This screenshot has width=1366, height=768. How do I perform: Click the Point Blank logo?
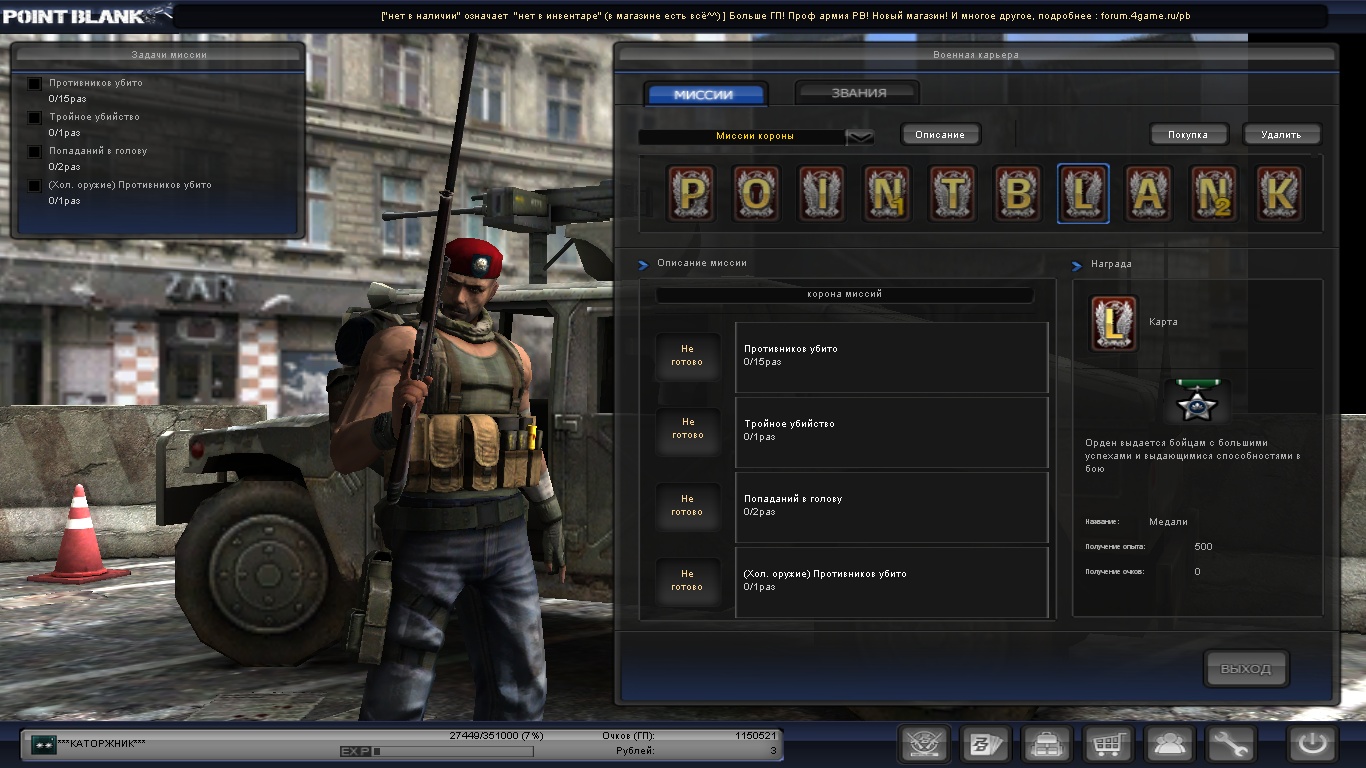[x=86, y=15]
